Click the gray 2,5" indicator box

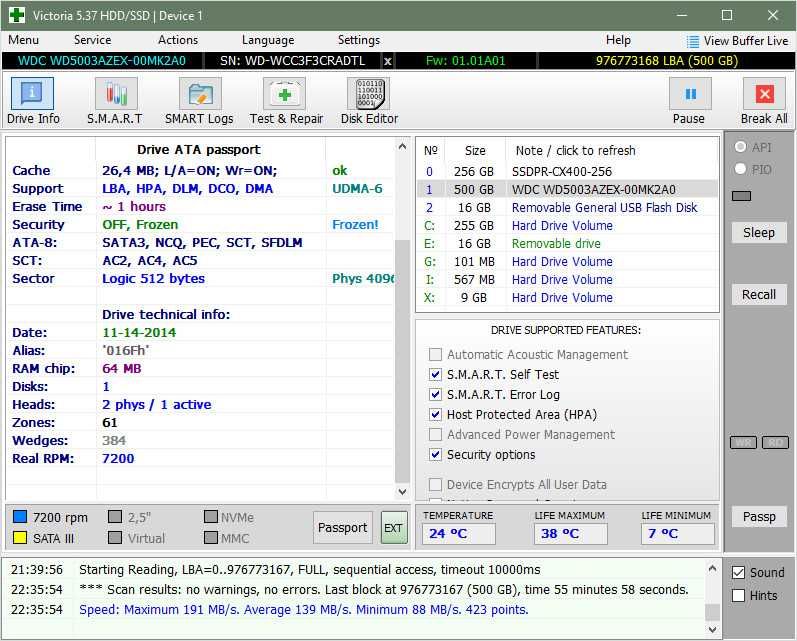click(x=115, y=517)
